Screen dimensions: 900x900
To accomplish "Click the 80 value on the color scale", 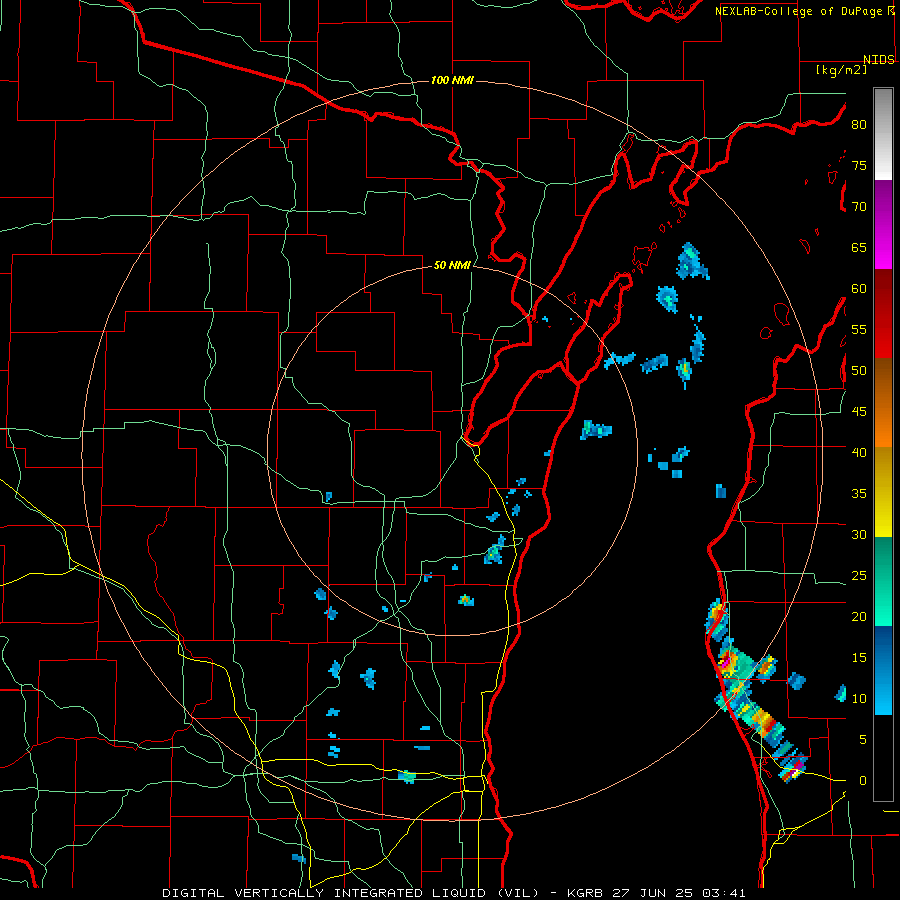I will 859,125.
